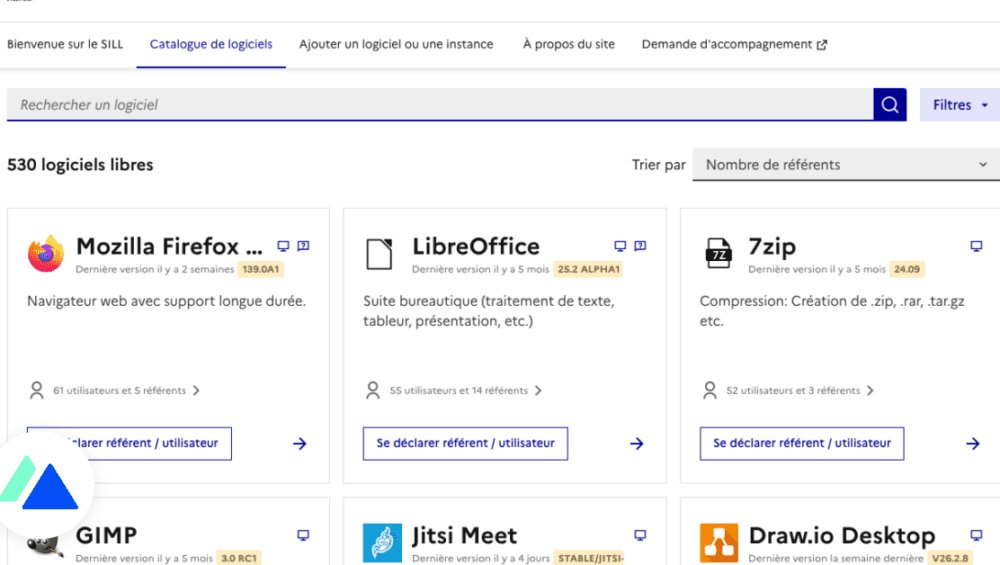Image resolution: width=1000 pixels, height=565 pixels.
Task: Click the desktop icon on 7zip card
Action: click(976, 246)
